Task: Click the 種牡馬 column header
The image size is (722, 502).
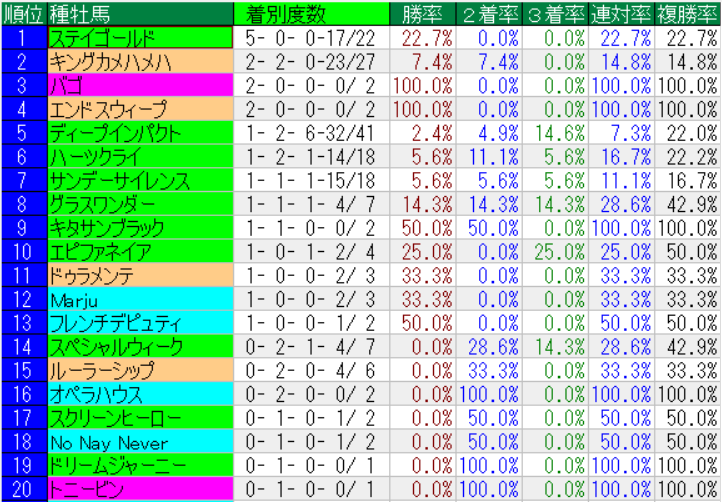Action: (140, 14)
